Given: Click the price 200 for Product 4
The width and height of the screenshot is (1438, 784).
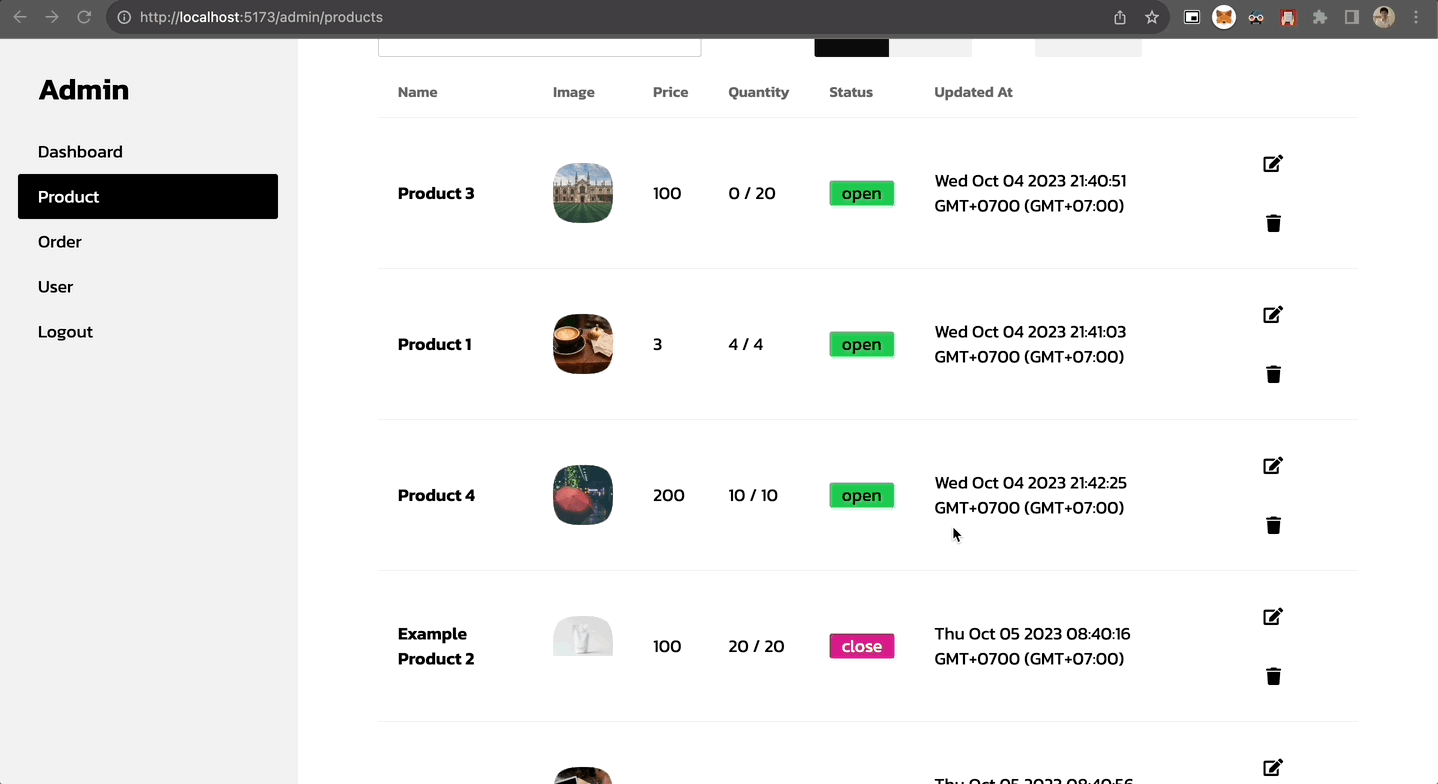Looking at the screenshot, I should pyautogui.click(x=669, y=496).
